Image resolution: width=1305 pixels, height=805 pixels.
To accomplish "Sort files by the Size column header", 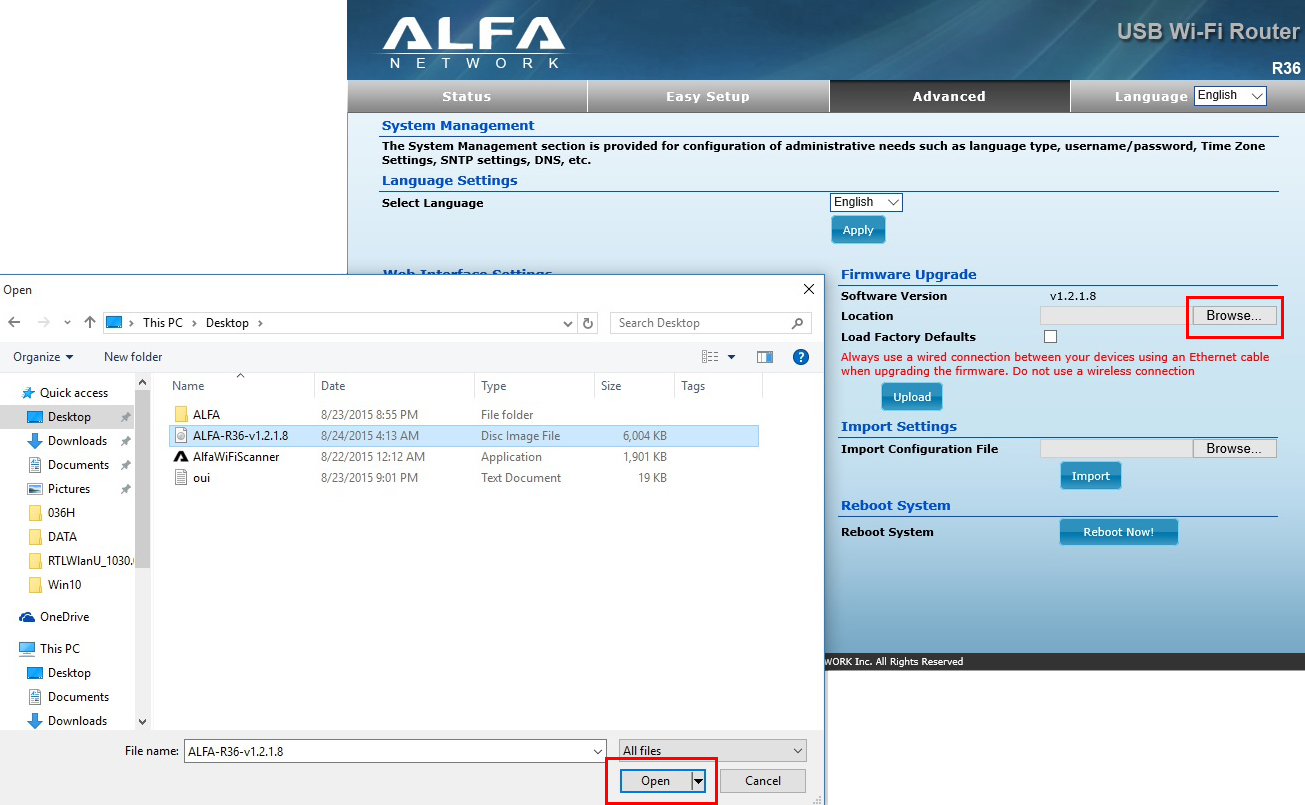I will pyautogui.click(x=611, y=386).
